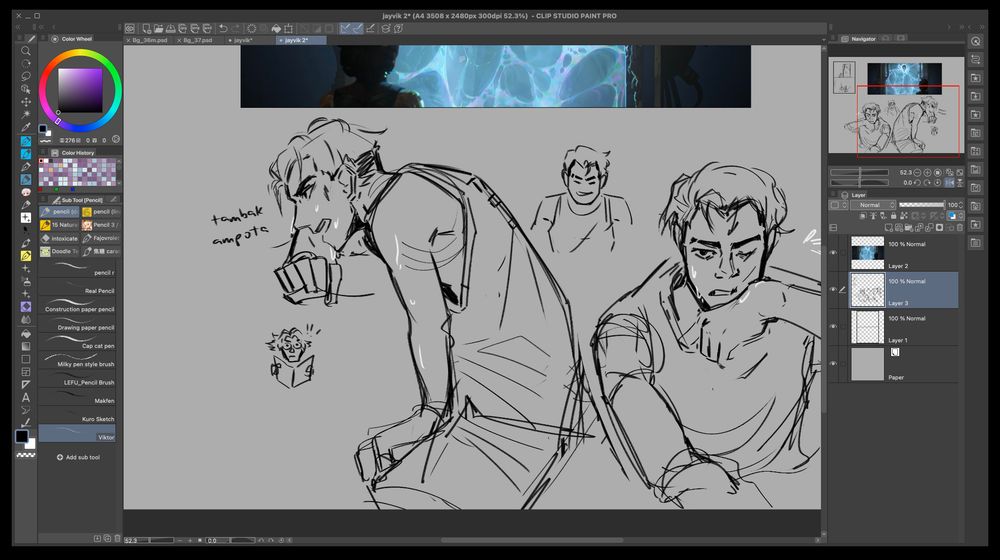Open the Layer panel menu button
The width and height of the screenshot is (1000, 560).
point(834,195)
